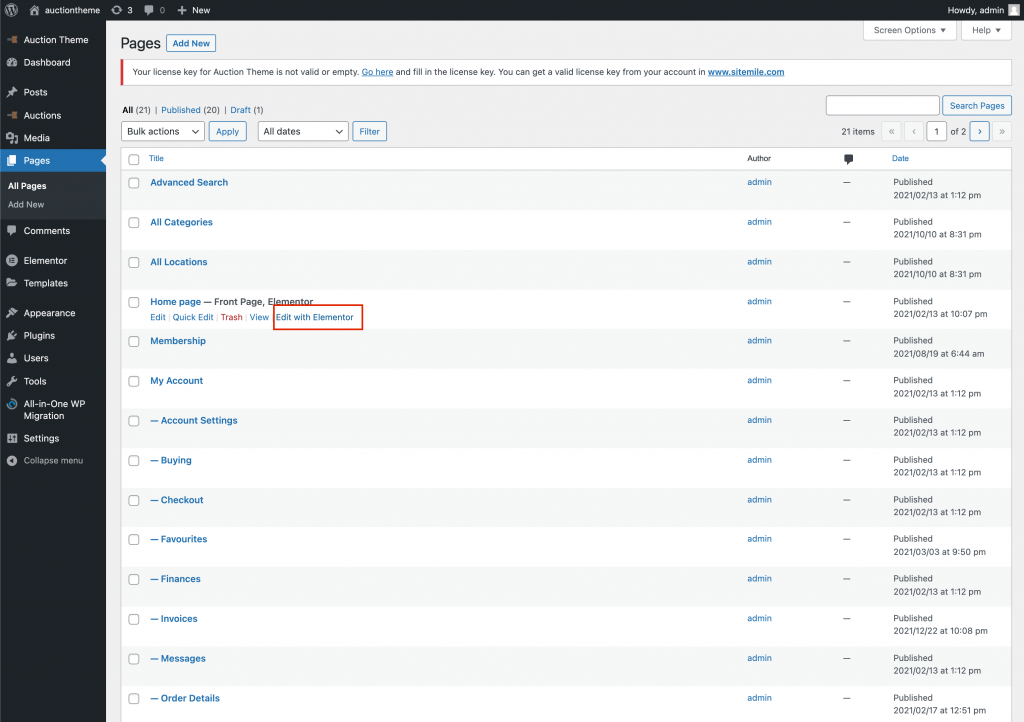Open Add New submenu item under Pages
This screenshot has width=1024, height=722.
point(26,204)
